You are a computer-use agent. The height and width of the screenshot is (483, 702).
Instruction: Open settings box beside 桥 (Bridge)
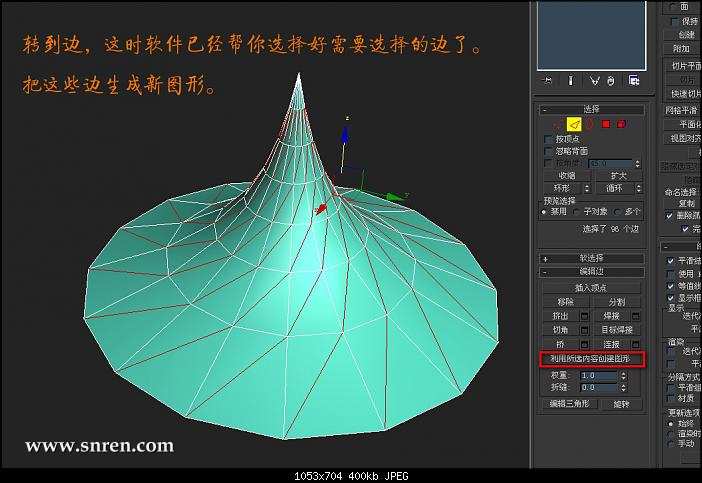pos(584,345)
